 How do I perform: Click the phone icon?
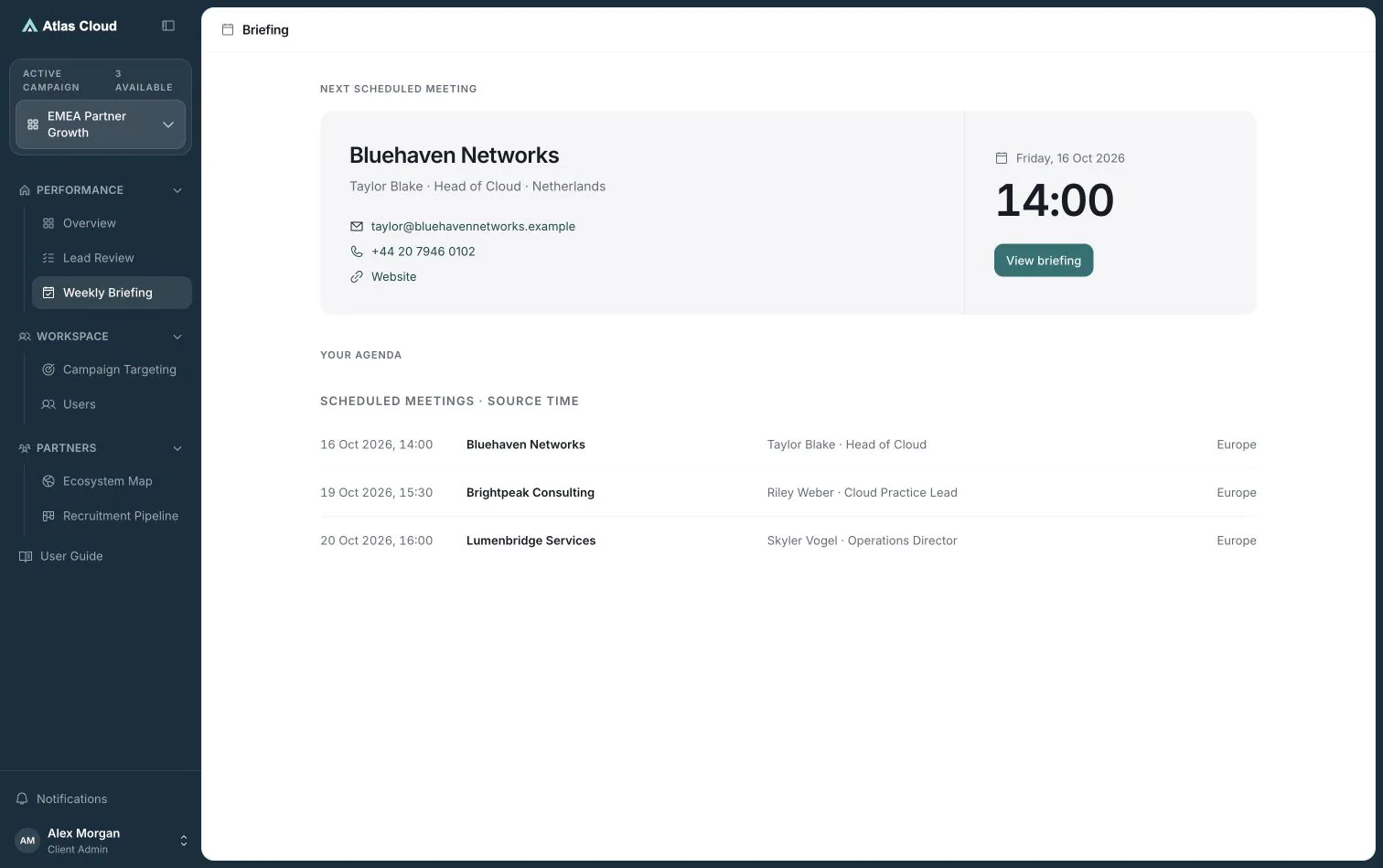pyautogui.click(x=357, y=252)
